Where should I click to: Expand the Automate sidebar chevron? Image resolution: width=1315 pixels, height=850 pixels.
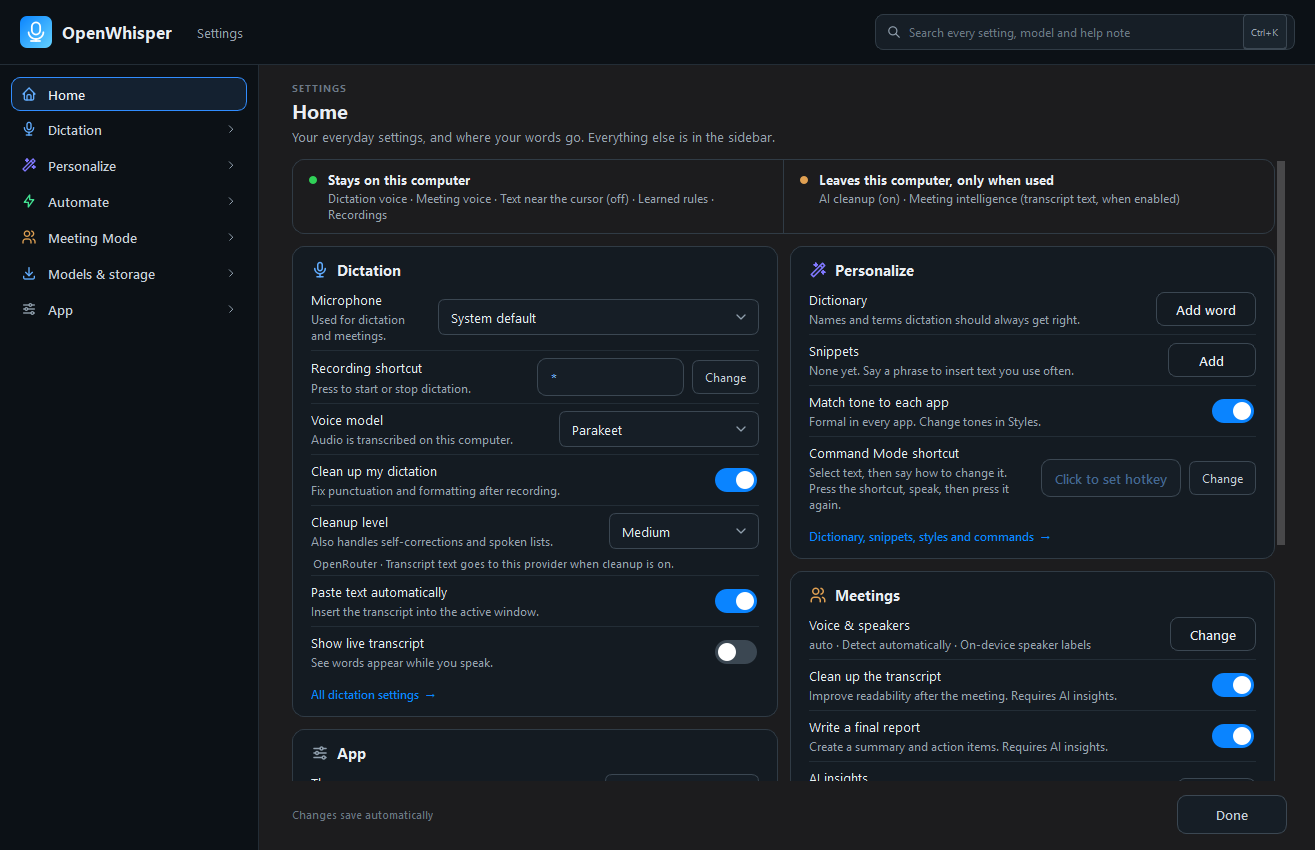click(x=231, y=202)
